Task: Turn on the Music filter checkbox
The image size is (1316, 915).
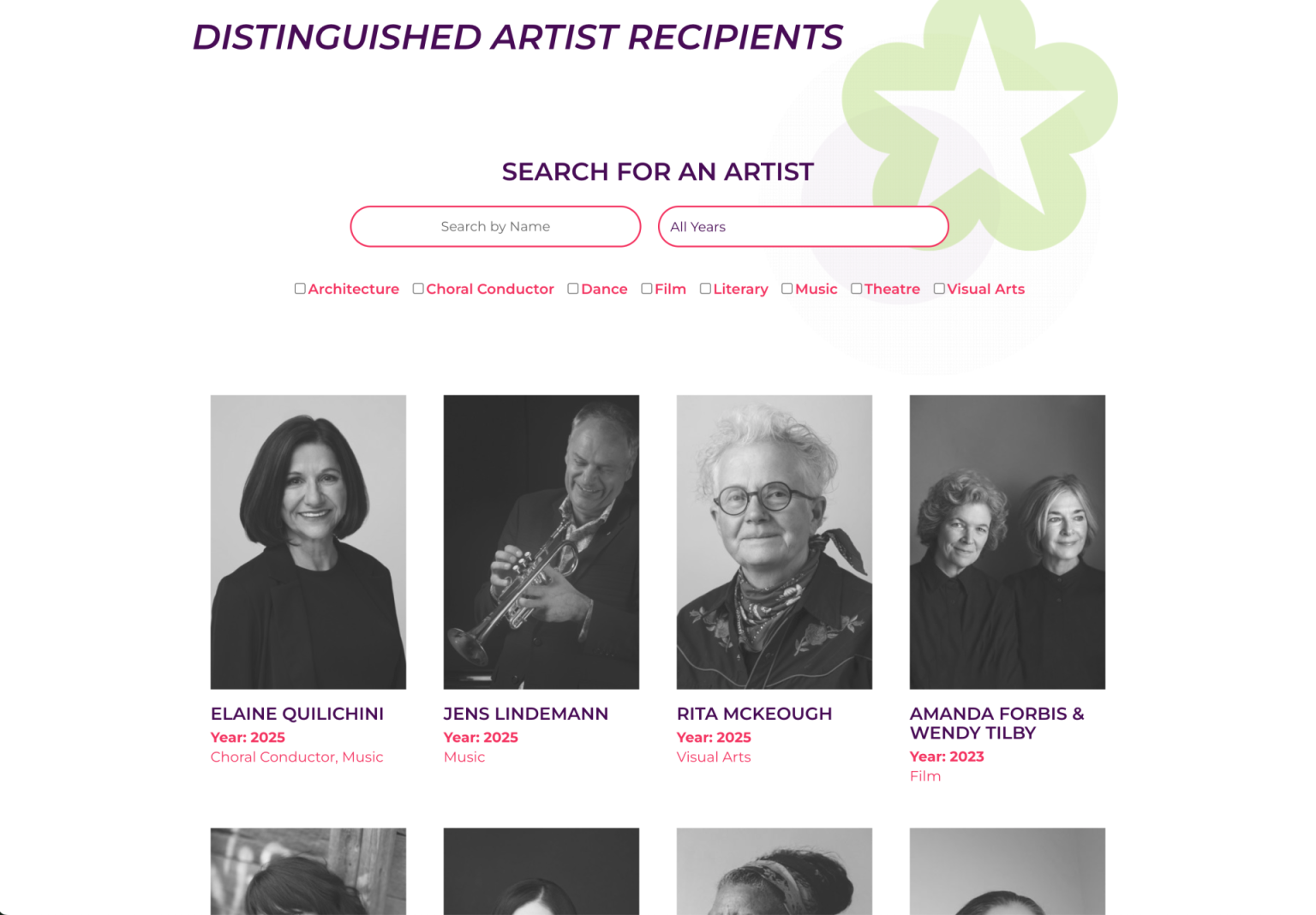Action: (x=787, y=289)
